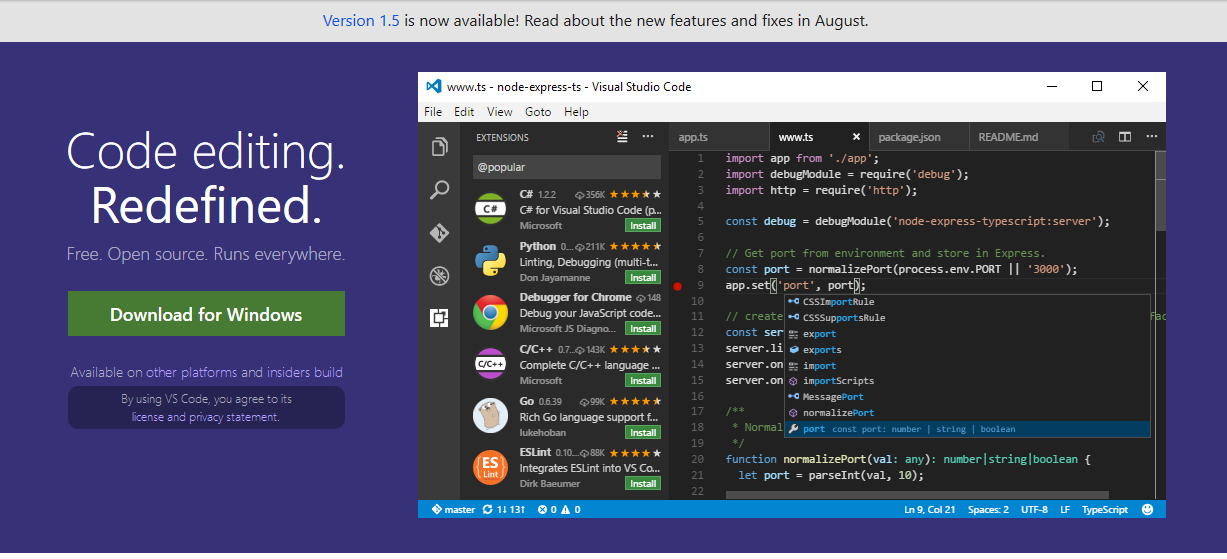
Task: Open the File menu
Action: pyautogui.click(x=433, y=112)
